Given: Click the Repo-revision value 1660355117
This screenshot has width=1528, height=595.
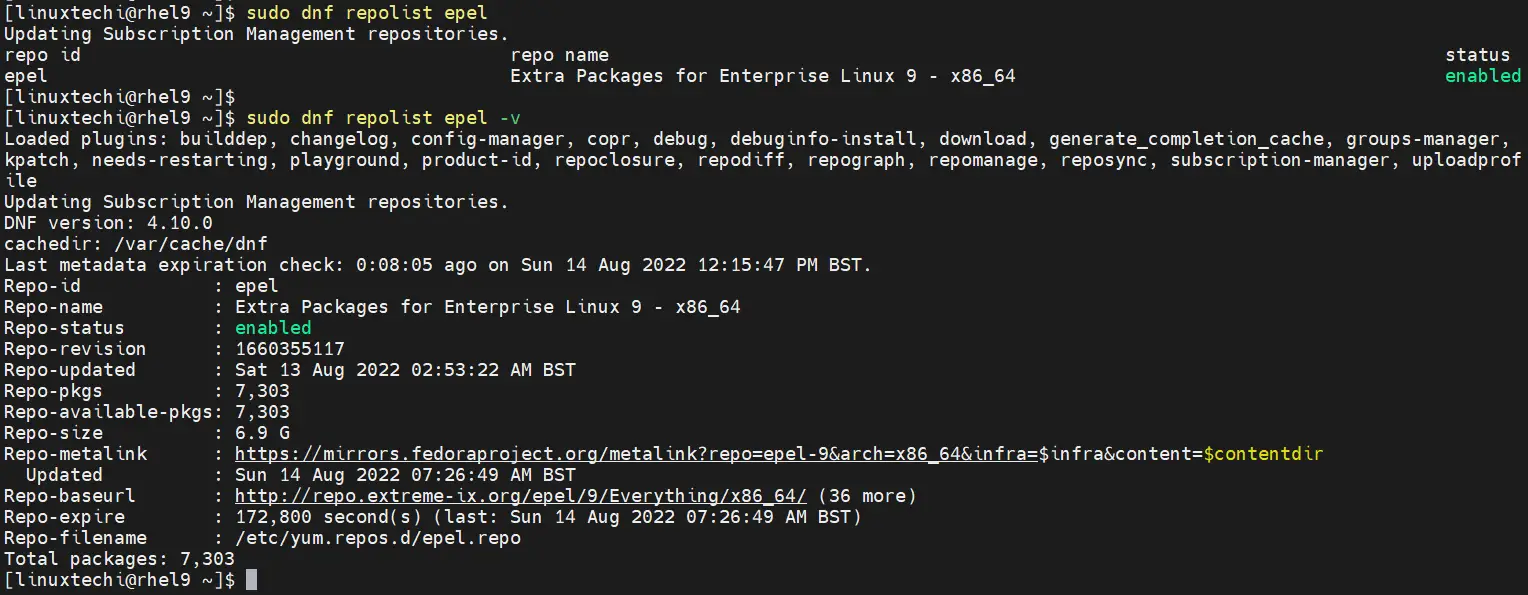Looking at the screenshot, I should [290, 349].
